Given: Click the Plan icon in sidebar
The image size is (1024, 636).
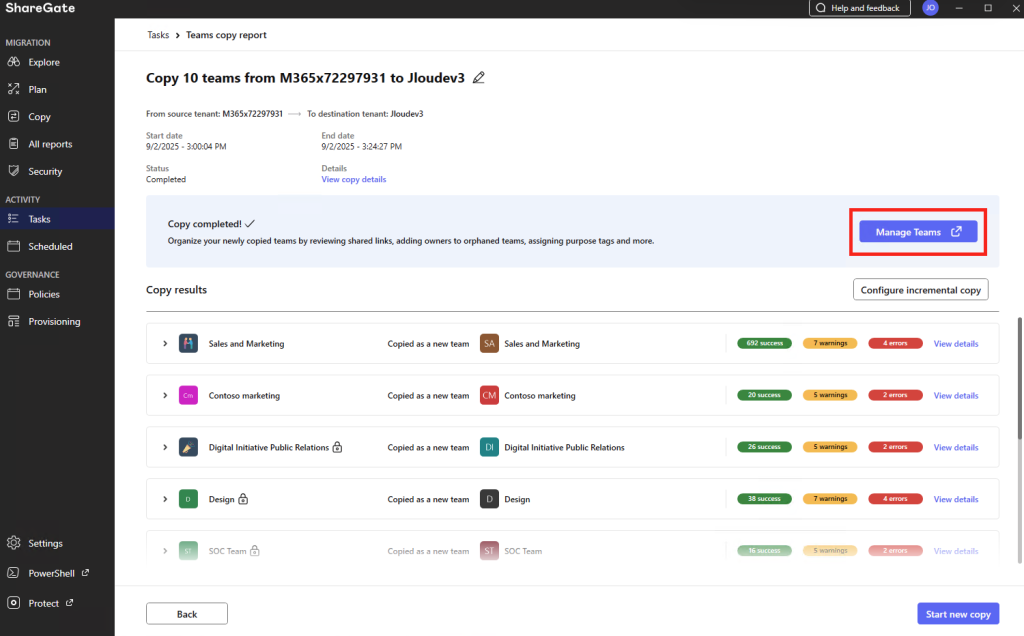Looking at the screenshot, I should tap(14, 89).
